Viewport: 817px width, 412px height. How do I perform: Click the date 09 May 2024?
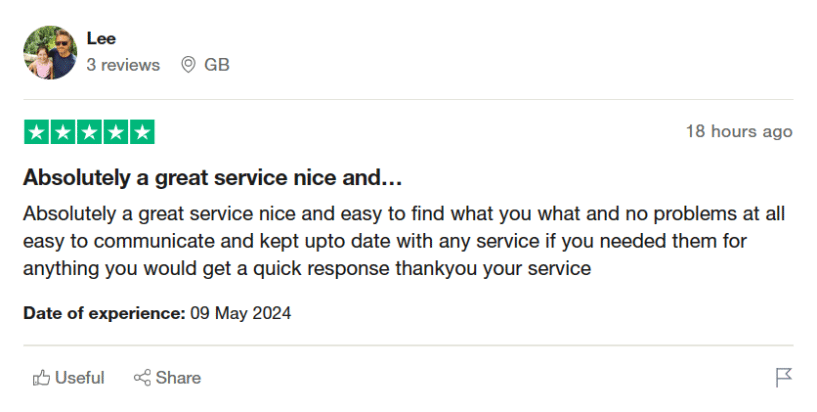(241, 313)
